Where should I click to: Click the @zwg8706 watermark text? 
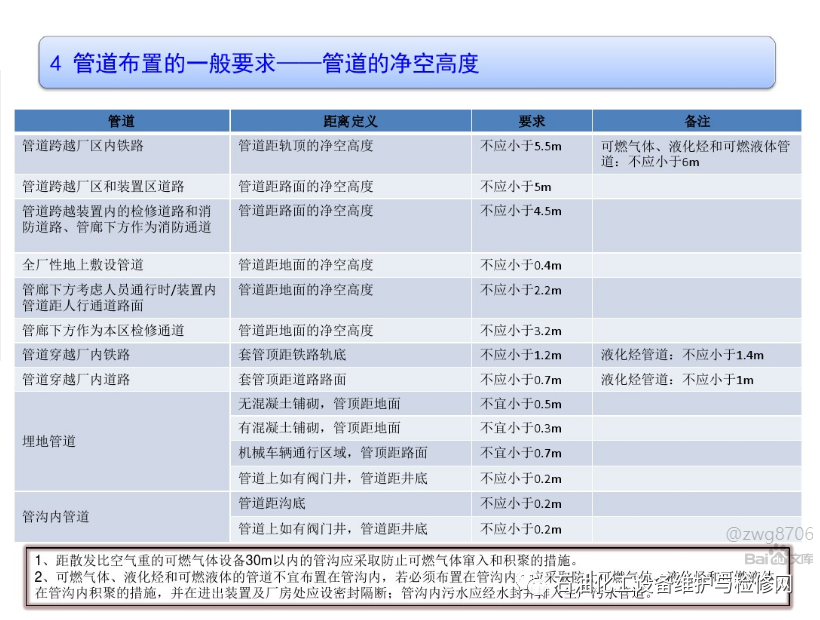769,535
